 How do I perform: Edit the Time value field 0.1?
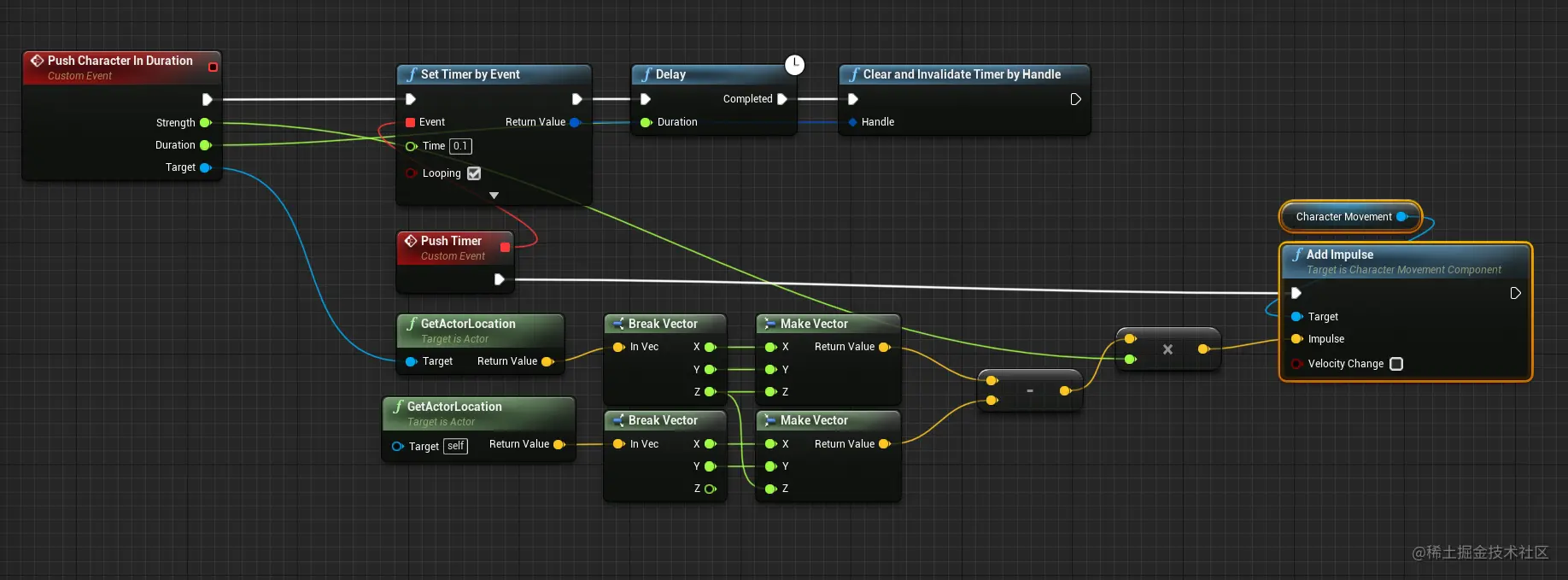tap(460, 146)
